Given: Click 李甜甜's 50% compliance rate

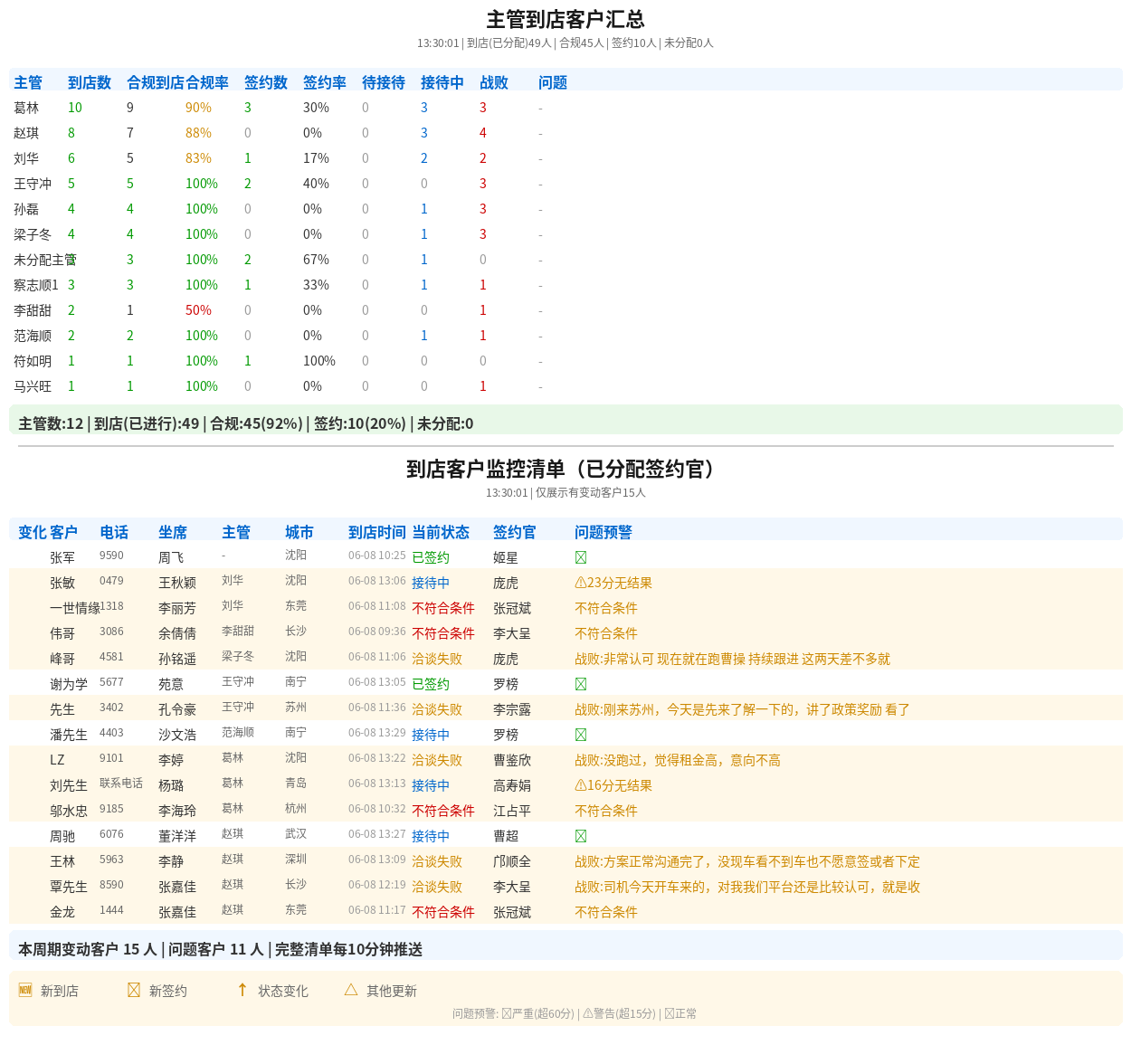Looking at the screenshot, I should (x=198, y=310).
